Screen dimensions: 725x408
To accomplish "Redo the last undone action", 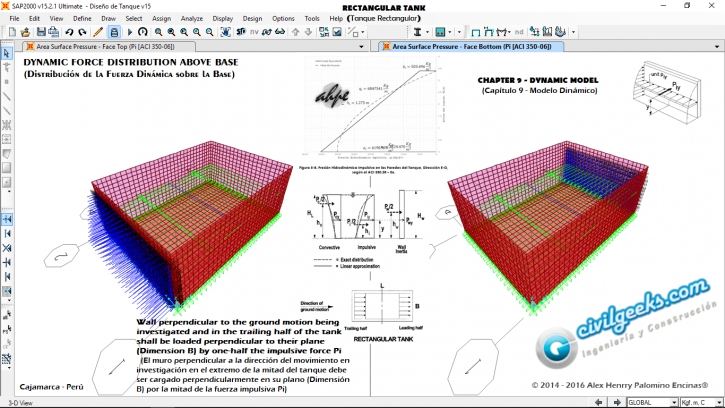I will 82,32.
